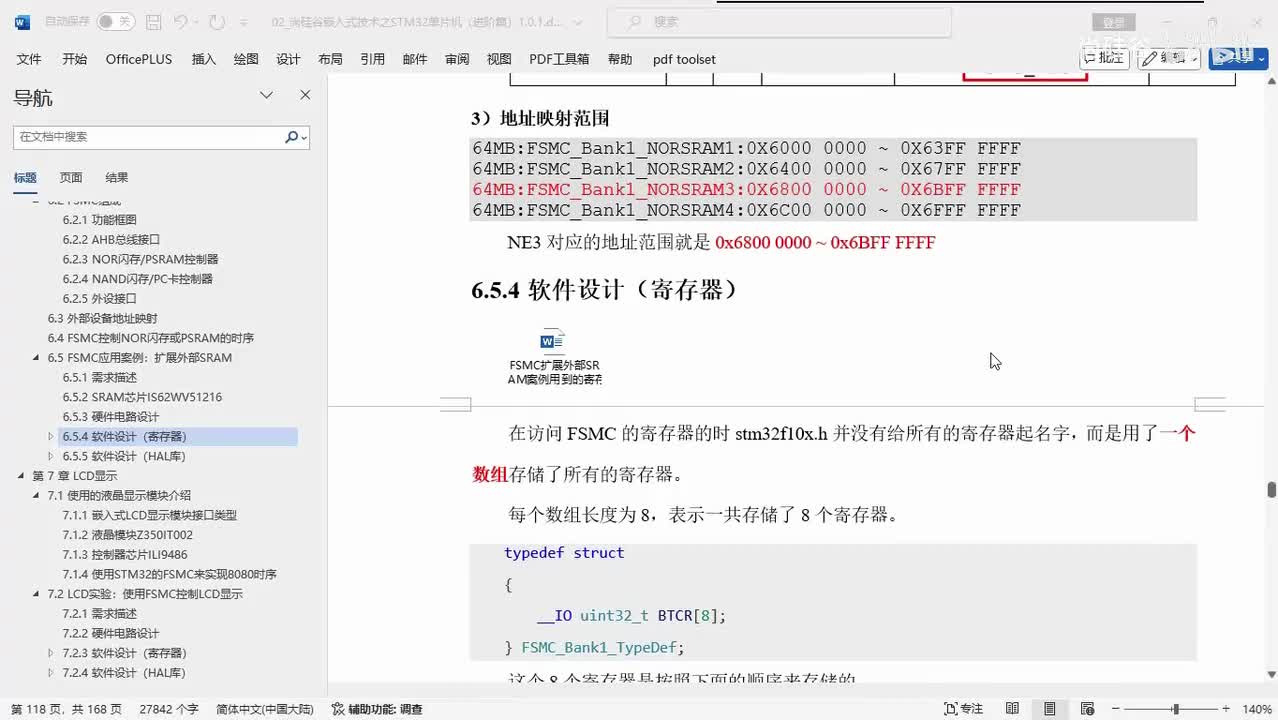Click the 辅助功能 accessibility checker status

pos(377,709)
